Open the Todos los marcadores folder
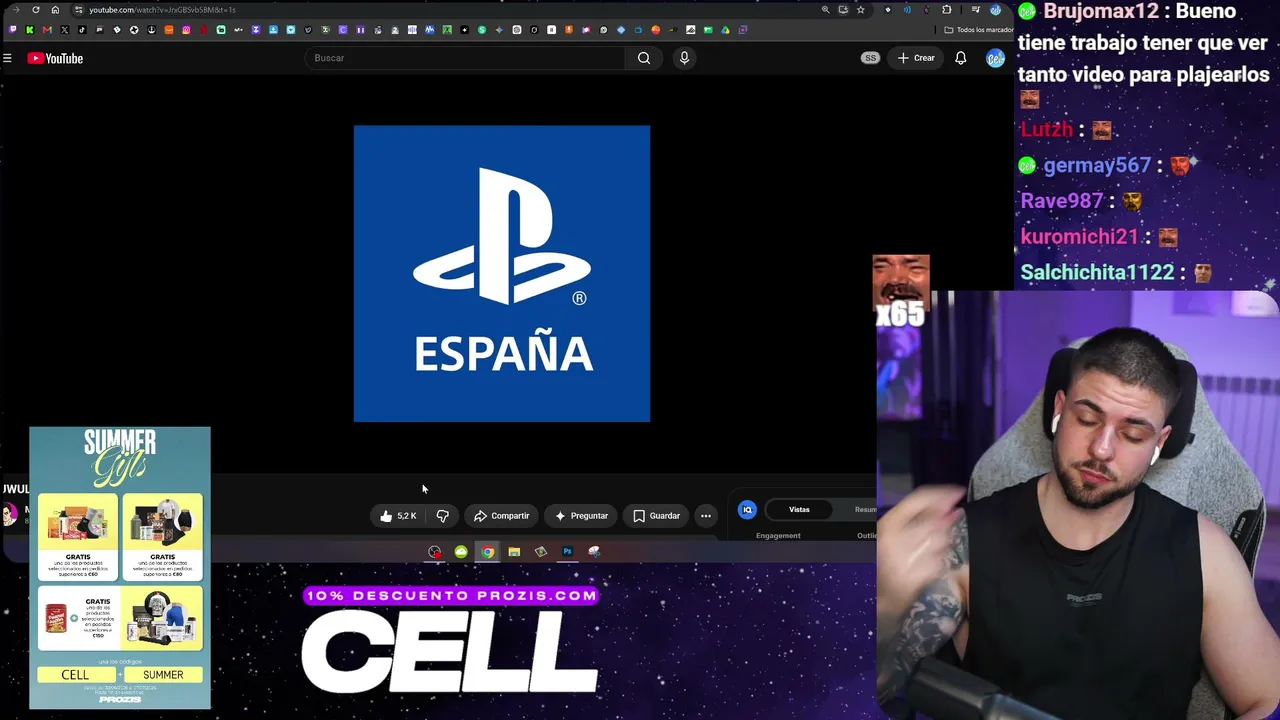 (978, 30)
